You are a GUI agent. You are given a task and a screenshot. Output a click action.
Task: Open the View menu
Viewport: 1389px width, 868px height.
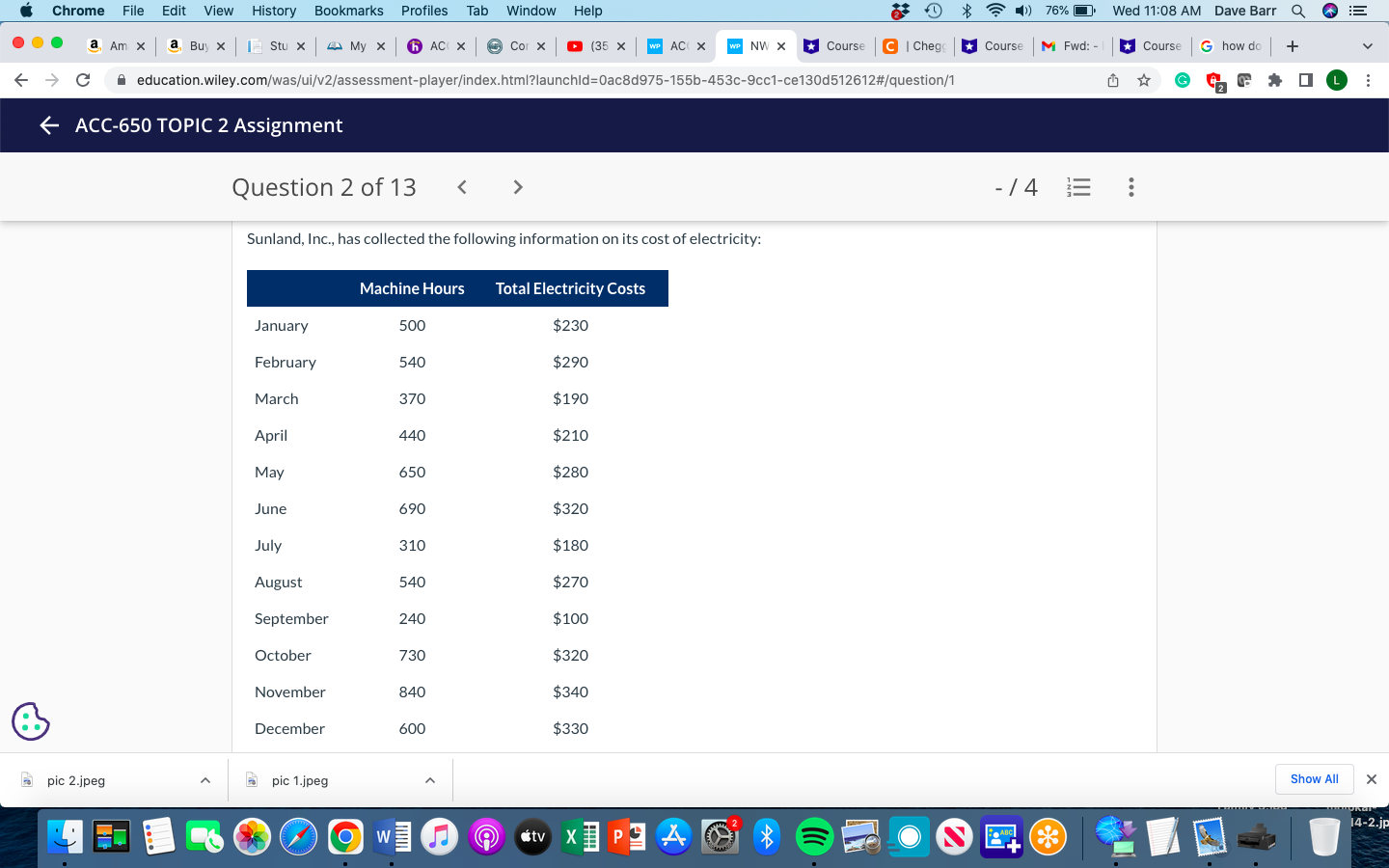pyautogui.click(x=219, y=11)
